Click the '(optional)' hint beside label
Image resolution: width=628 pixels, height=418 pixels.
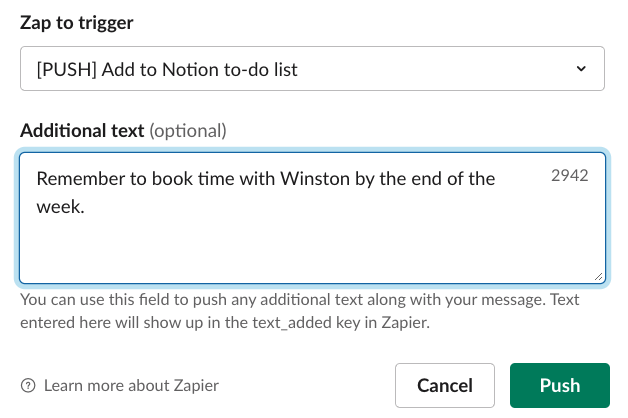pos(188,130)
